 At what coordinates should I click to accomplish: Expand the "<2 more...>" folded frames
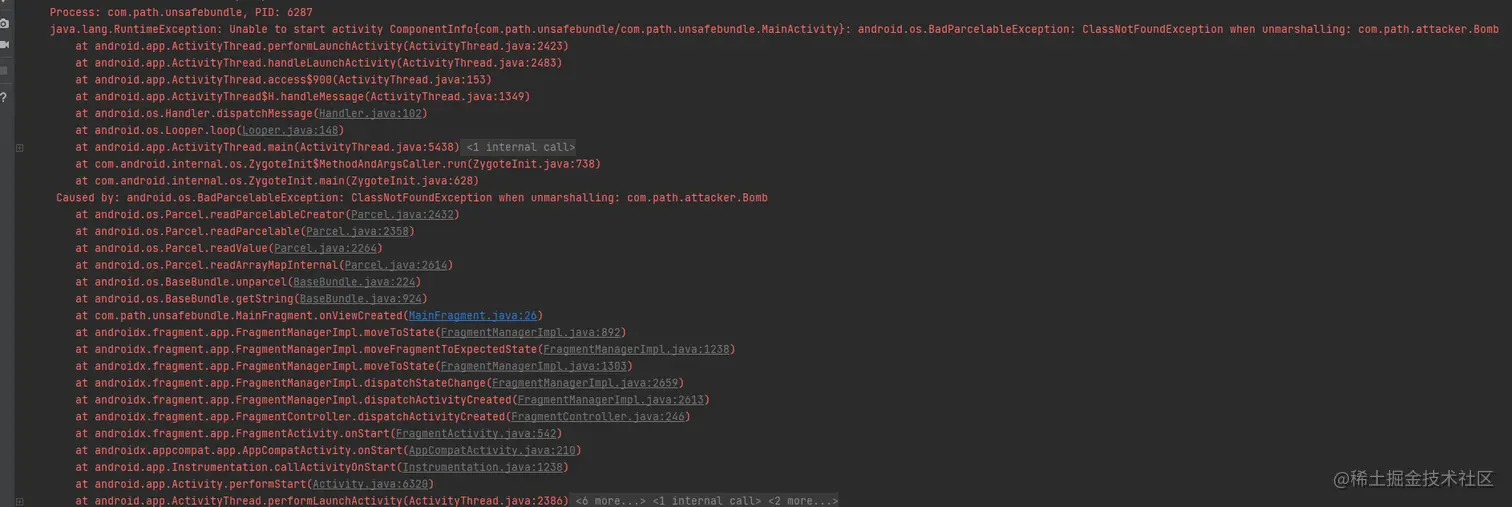click(x=803, y=501)
